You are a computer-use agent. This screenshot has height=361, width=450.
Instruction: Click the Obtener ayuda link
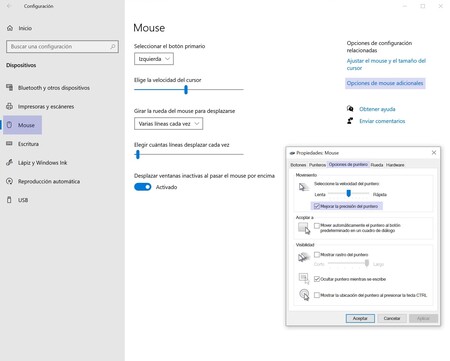pyautogui.click(x=377, y=109)
